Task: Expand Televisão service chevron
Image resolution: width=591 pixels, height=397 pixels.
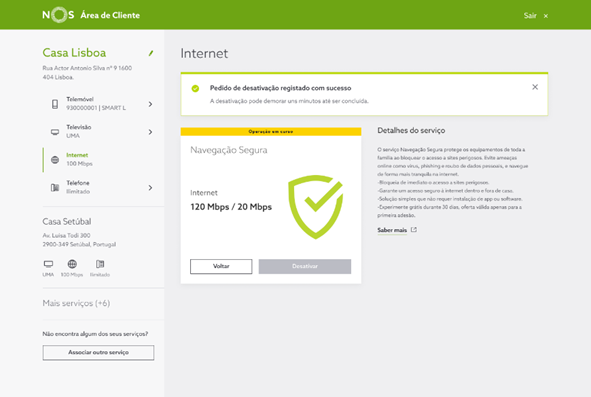Action: tap(150, 132)
